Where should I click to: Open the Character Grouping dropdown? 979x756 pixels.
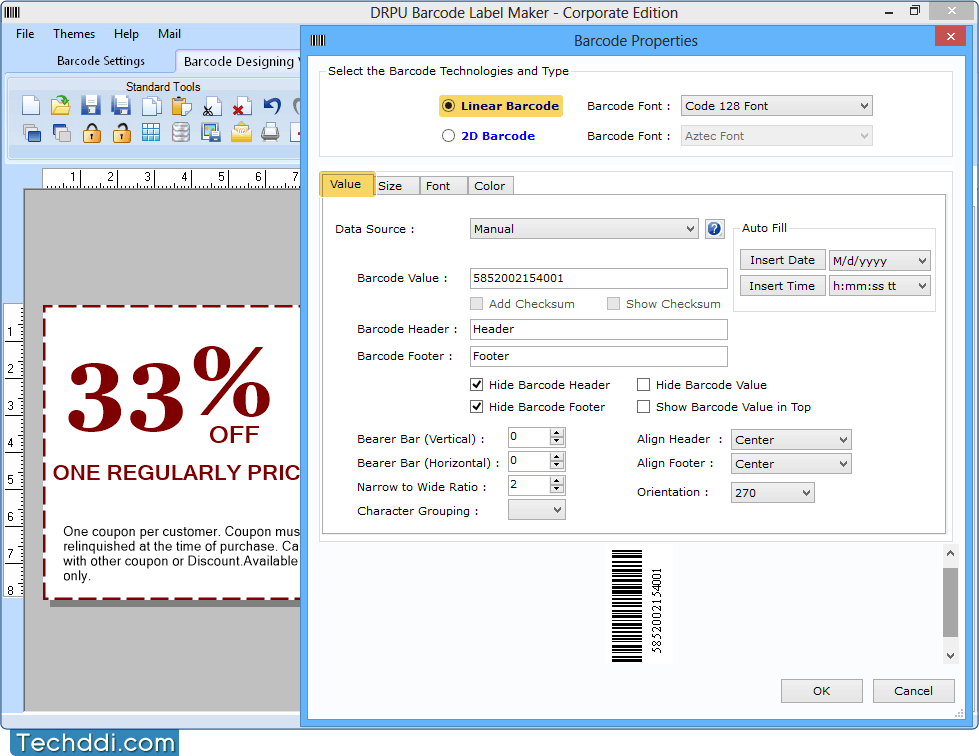click(x=536, y=510)
